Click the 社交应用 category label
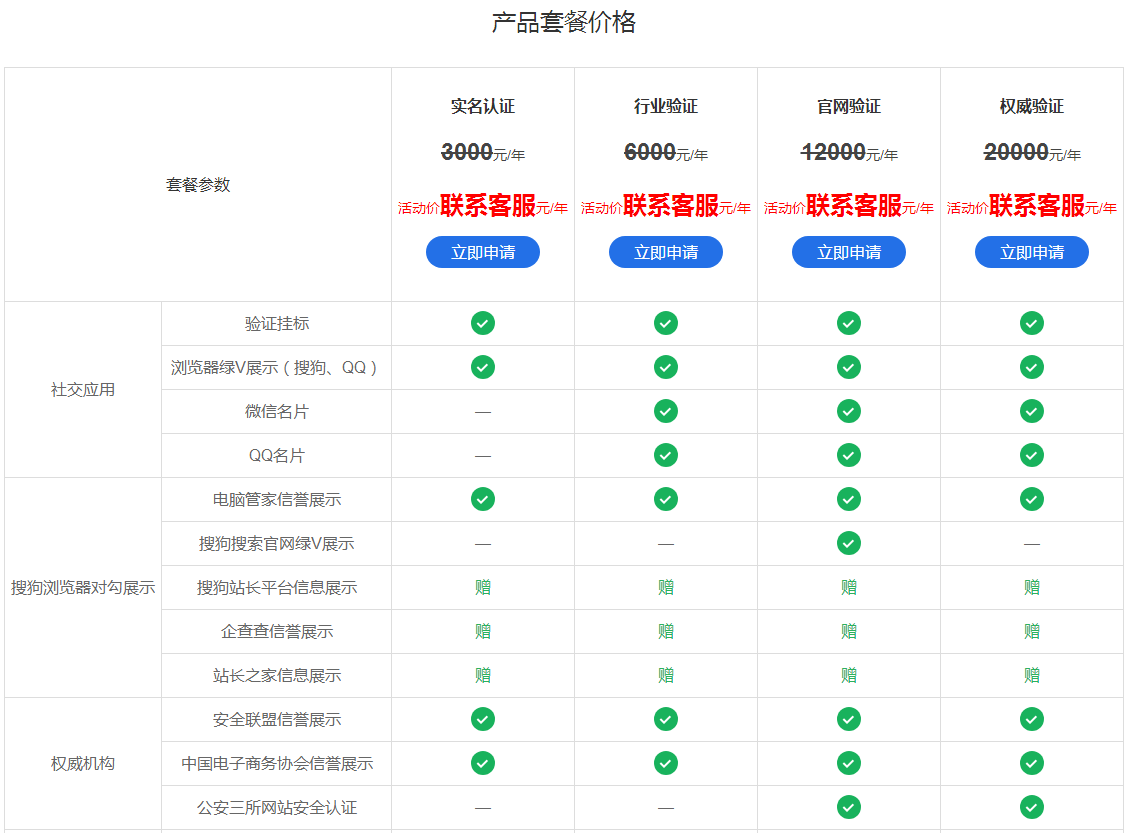Image resolution: width=1126 pixels, height=833 pixels. pos(82,390)
